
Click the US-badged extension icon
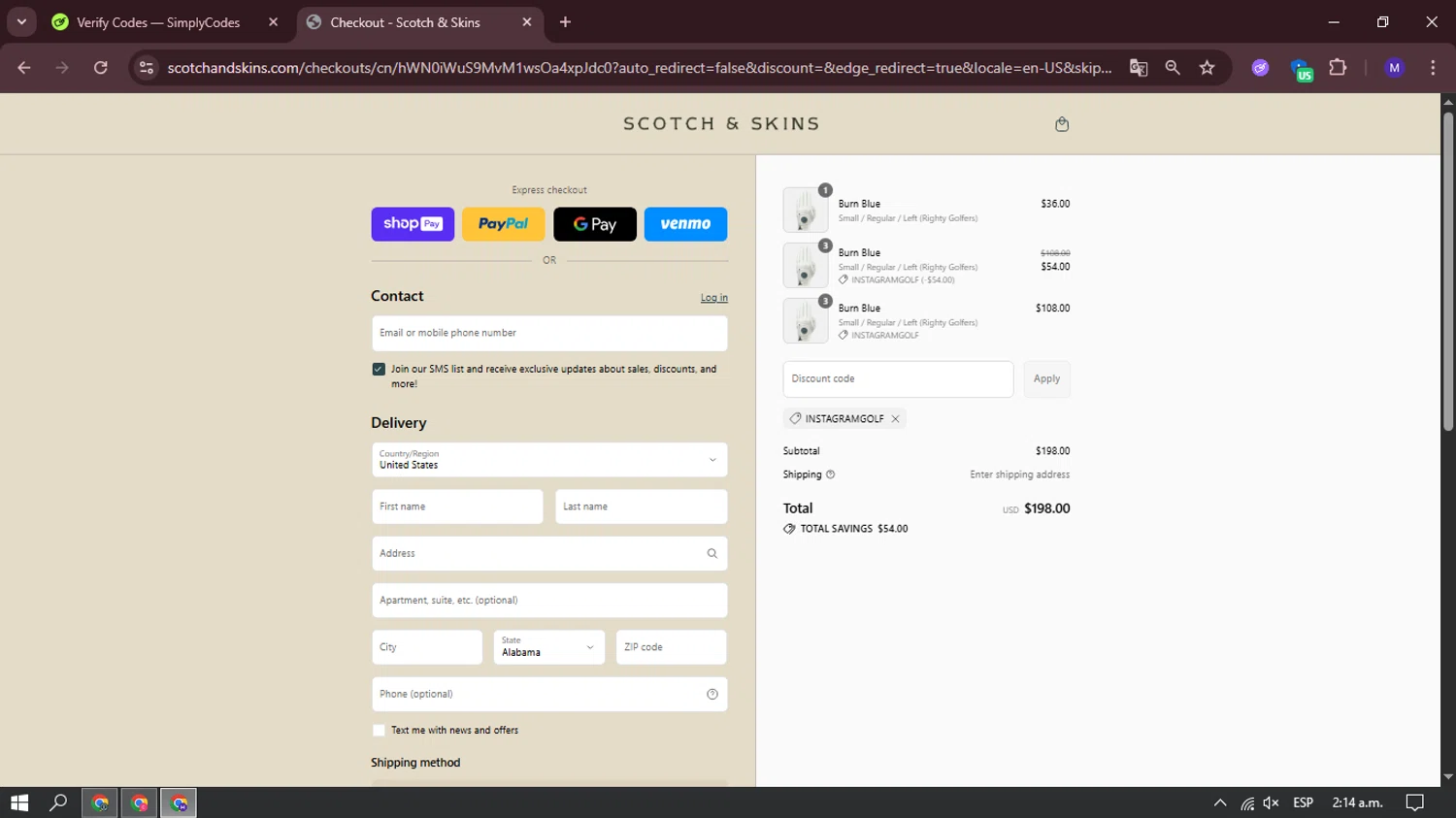[1301, 69]
